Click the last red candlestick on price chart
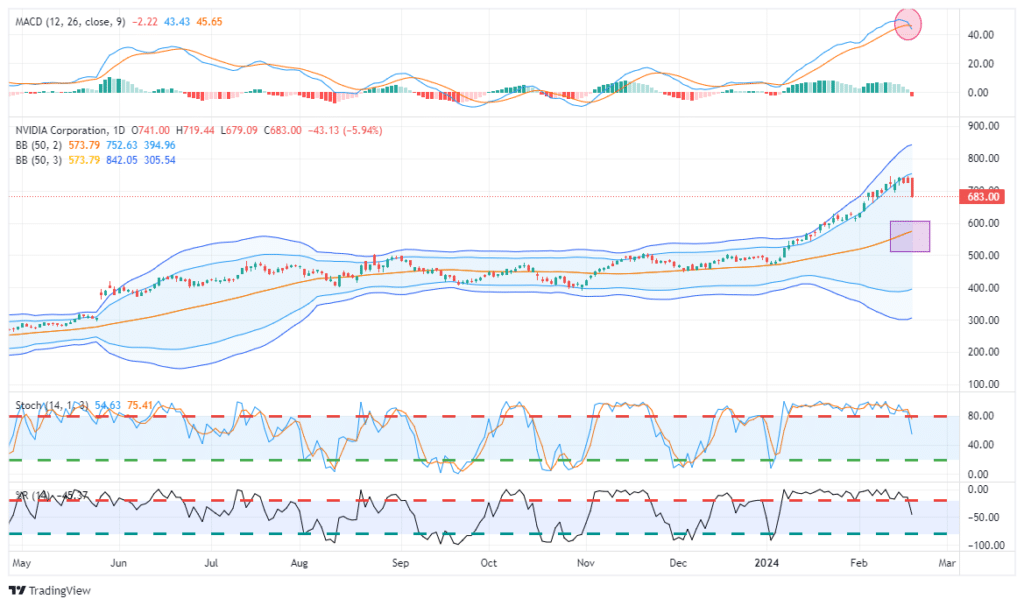Screen dimensions: 1024x606 point(912,187)
